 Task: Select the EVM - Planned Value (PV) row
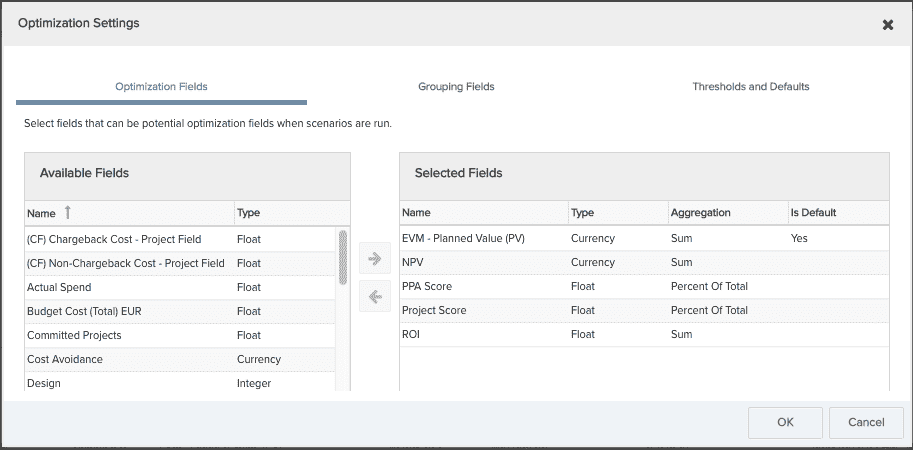pyautogui.click(x=645, y=239)
